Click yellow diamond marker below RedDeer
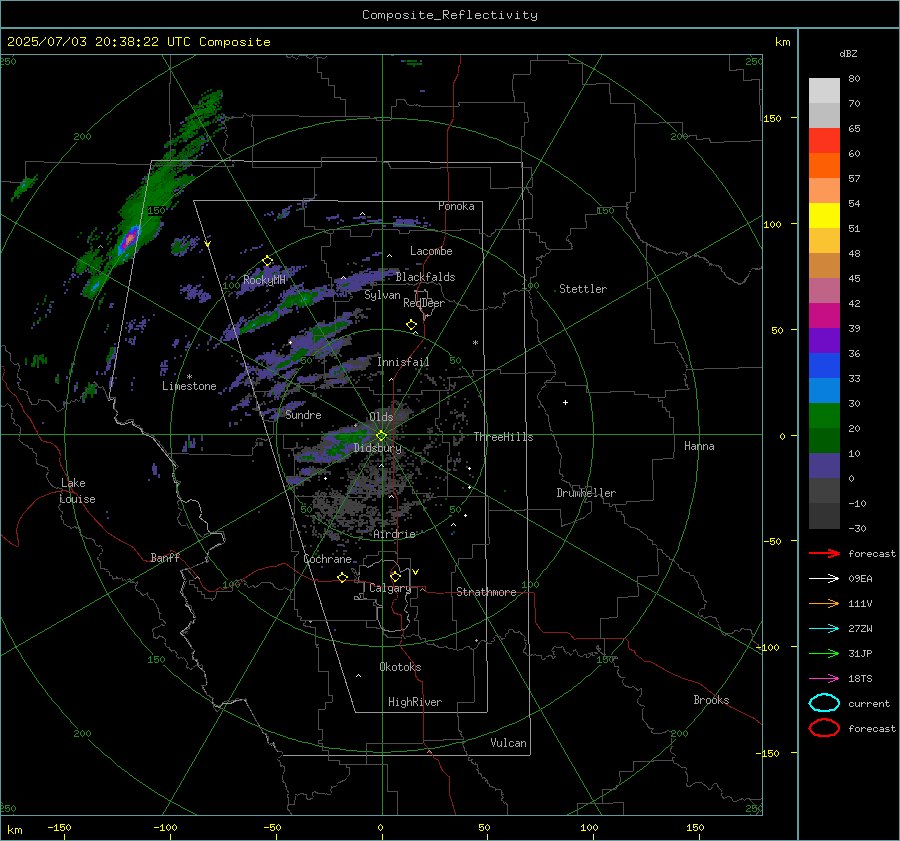The height and width of the screenshot is (841, 900). (x=411, y=325)
